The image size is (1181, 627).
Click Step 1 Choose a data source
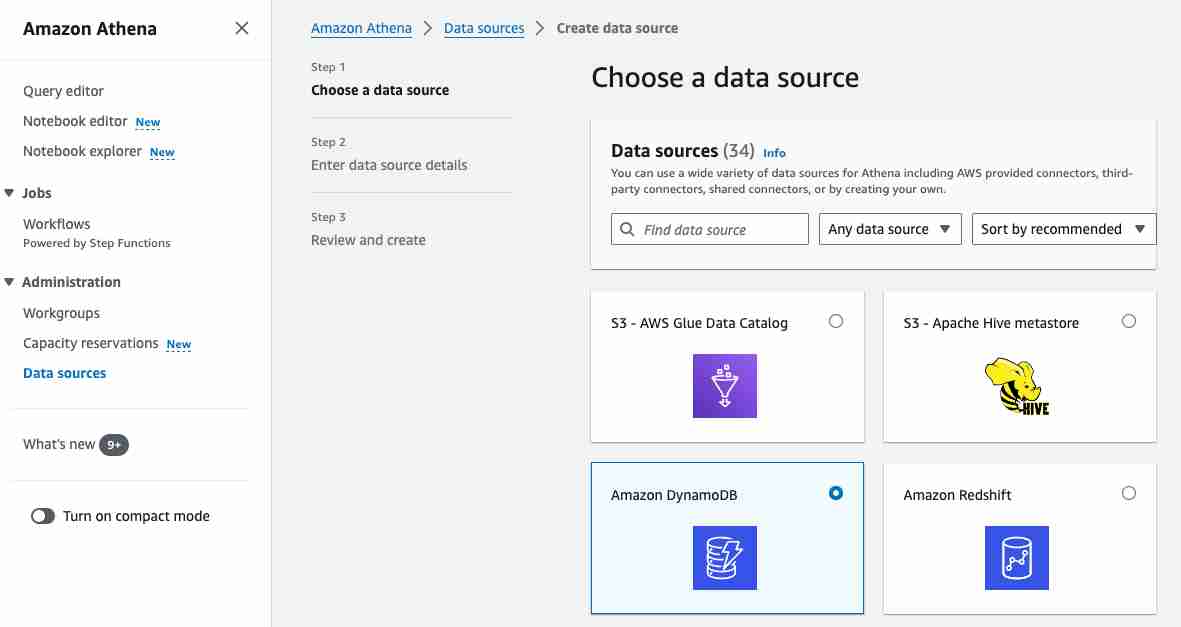tap(380, 90)
